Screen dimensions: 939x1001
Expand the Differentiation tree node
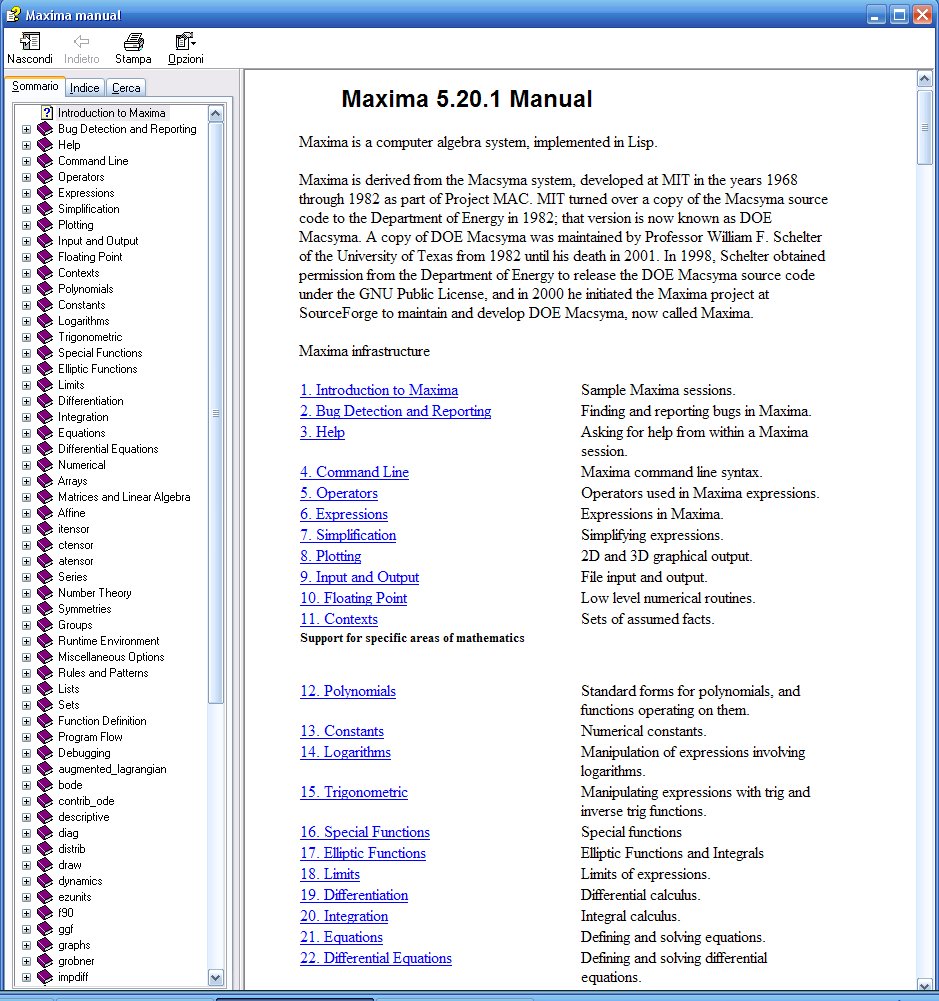pyautogui.click(x=26, y=401)
